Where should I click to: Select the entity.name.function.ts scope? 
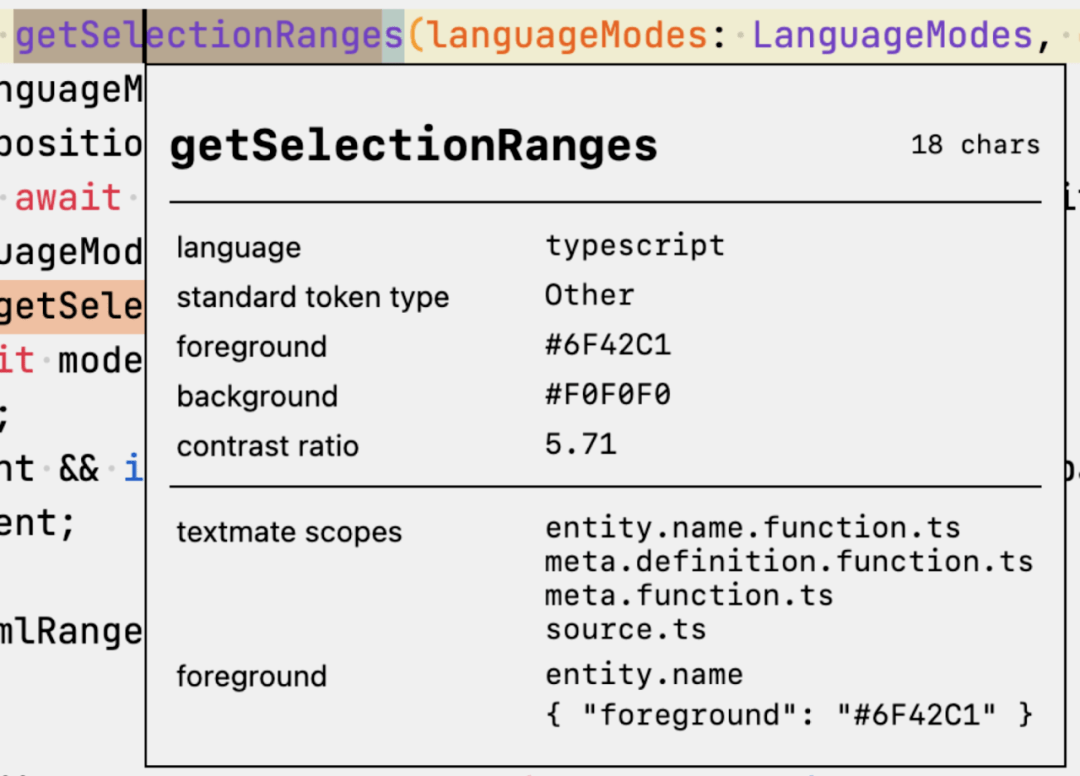752,528
